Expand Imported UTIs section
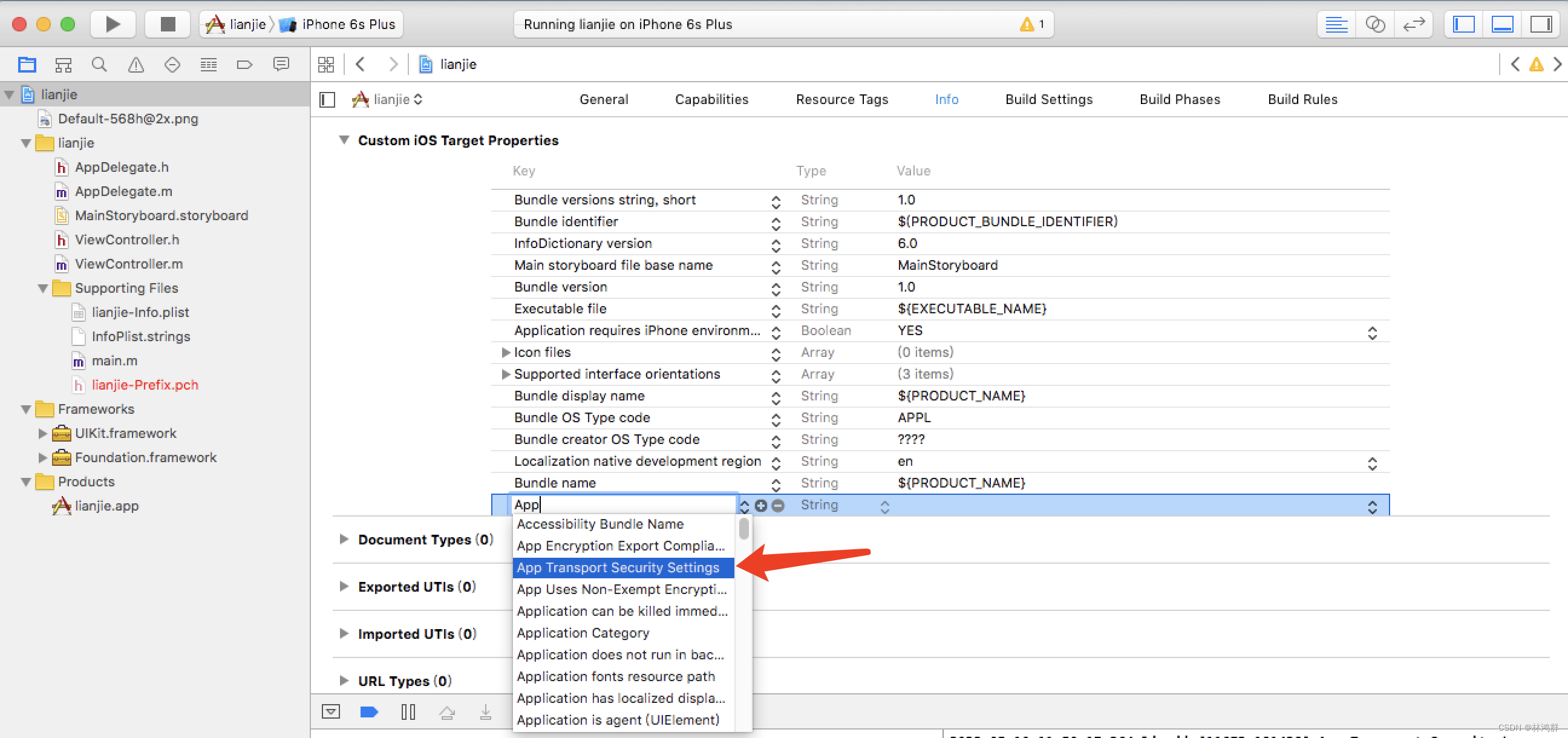Viewport: 1568px width, 738px height. (344, 634)
